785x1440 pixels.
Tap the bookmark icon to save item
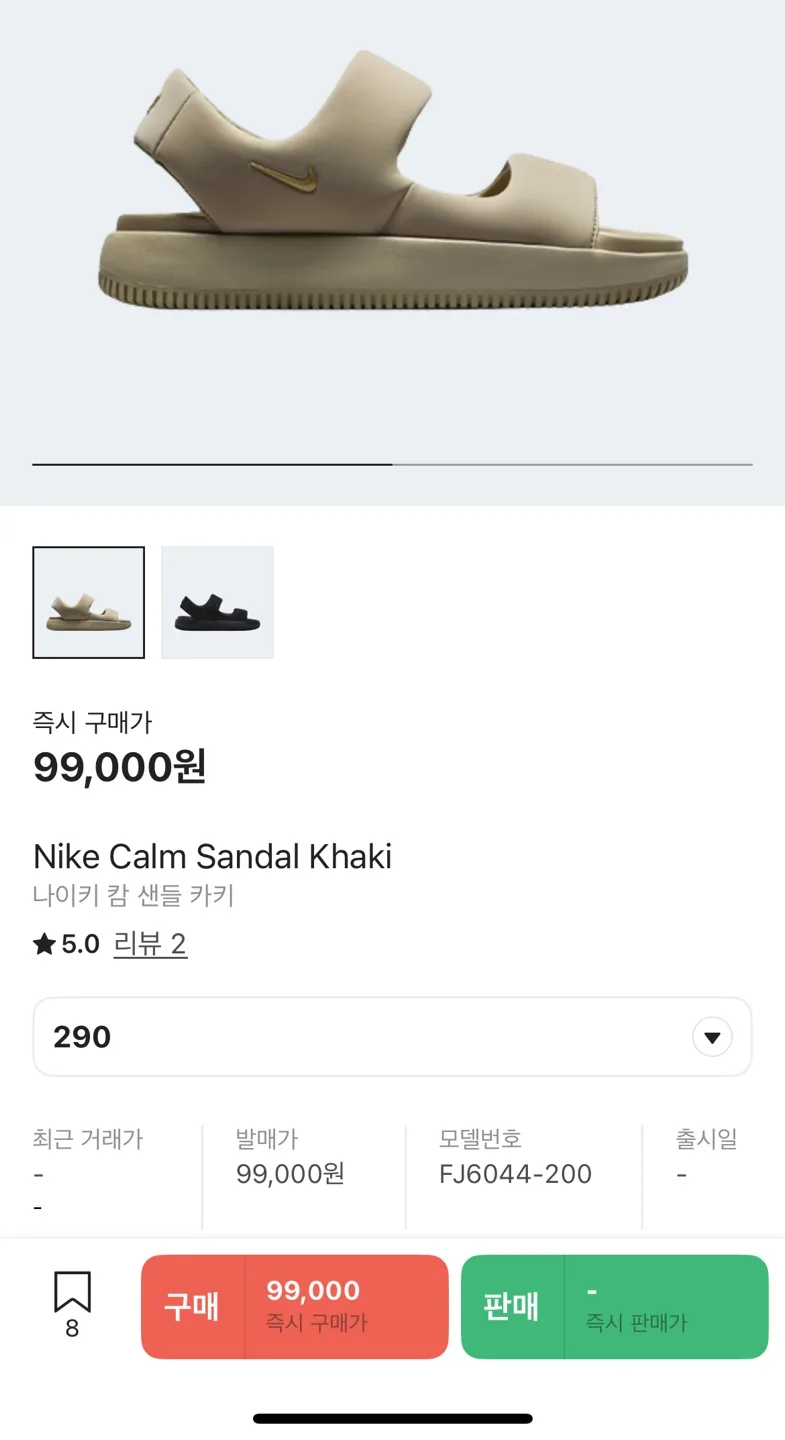(72, 1292)
